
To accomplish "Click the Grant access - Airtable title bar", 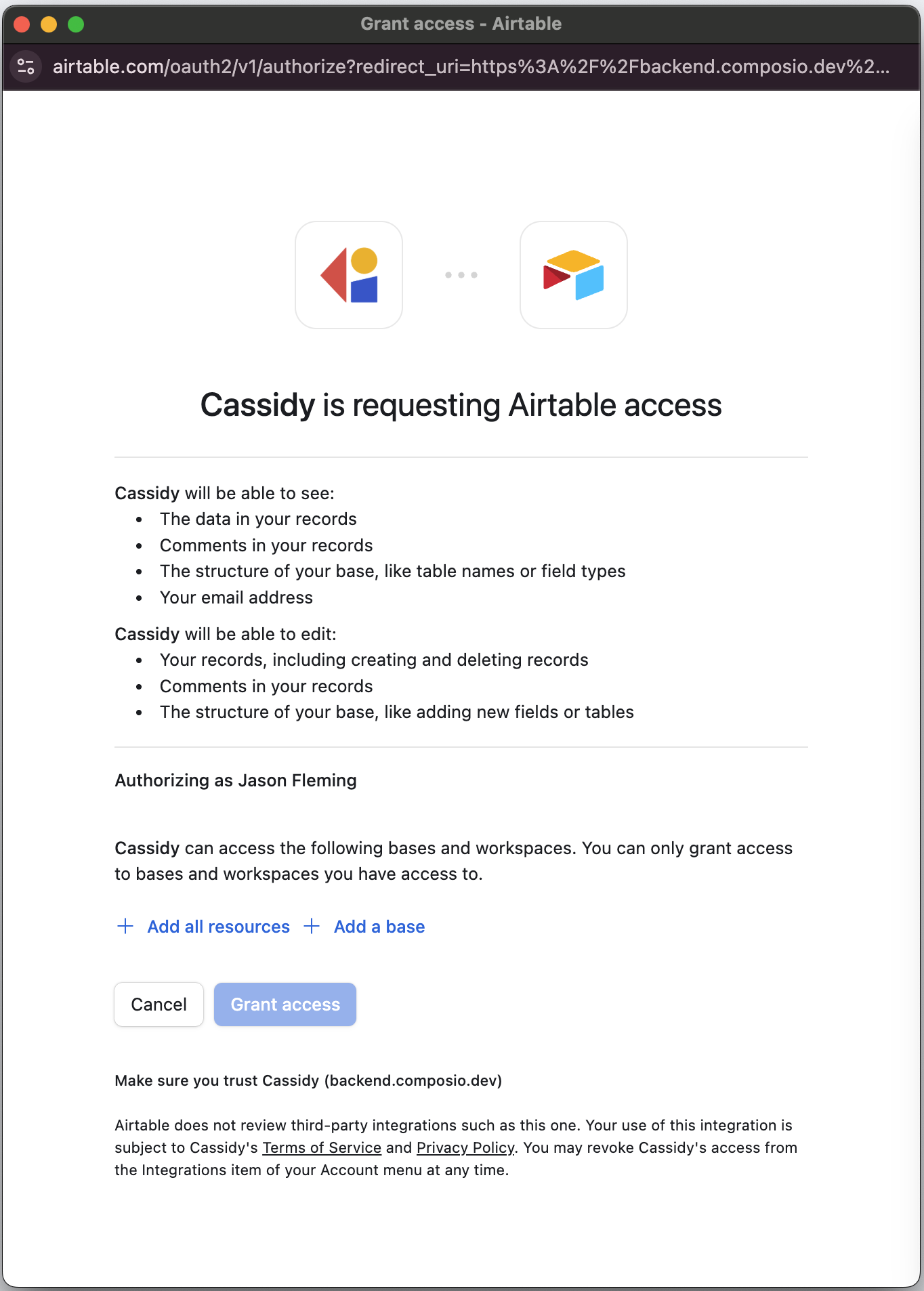I will pyautogui.click(x=461, y=23).
